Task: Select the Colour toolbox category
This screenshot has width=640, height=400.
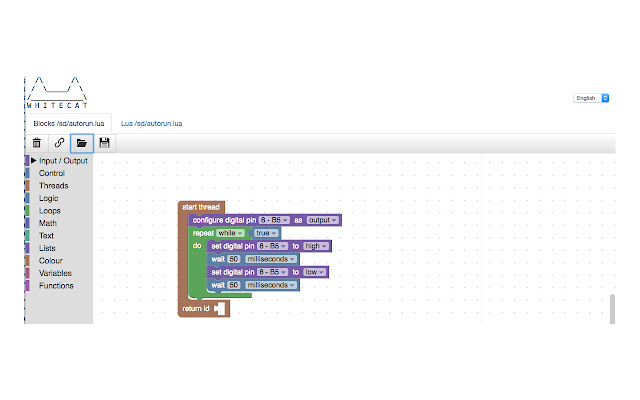Action: tap(51, 260)
